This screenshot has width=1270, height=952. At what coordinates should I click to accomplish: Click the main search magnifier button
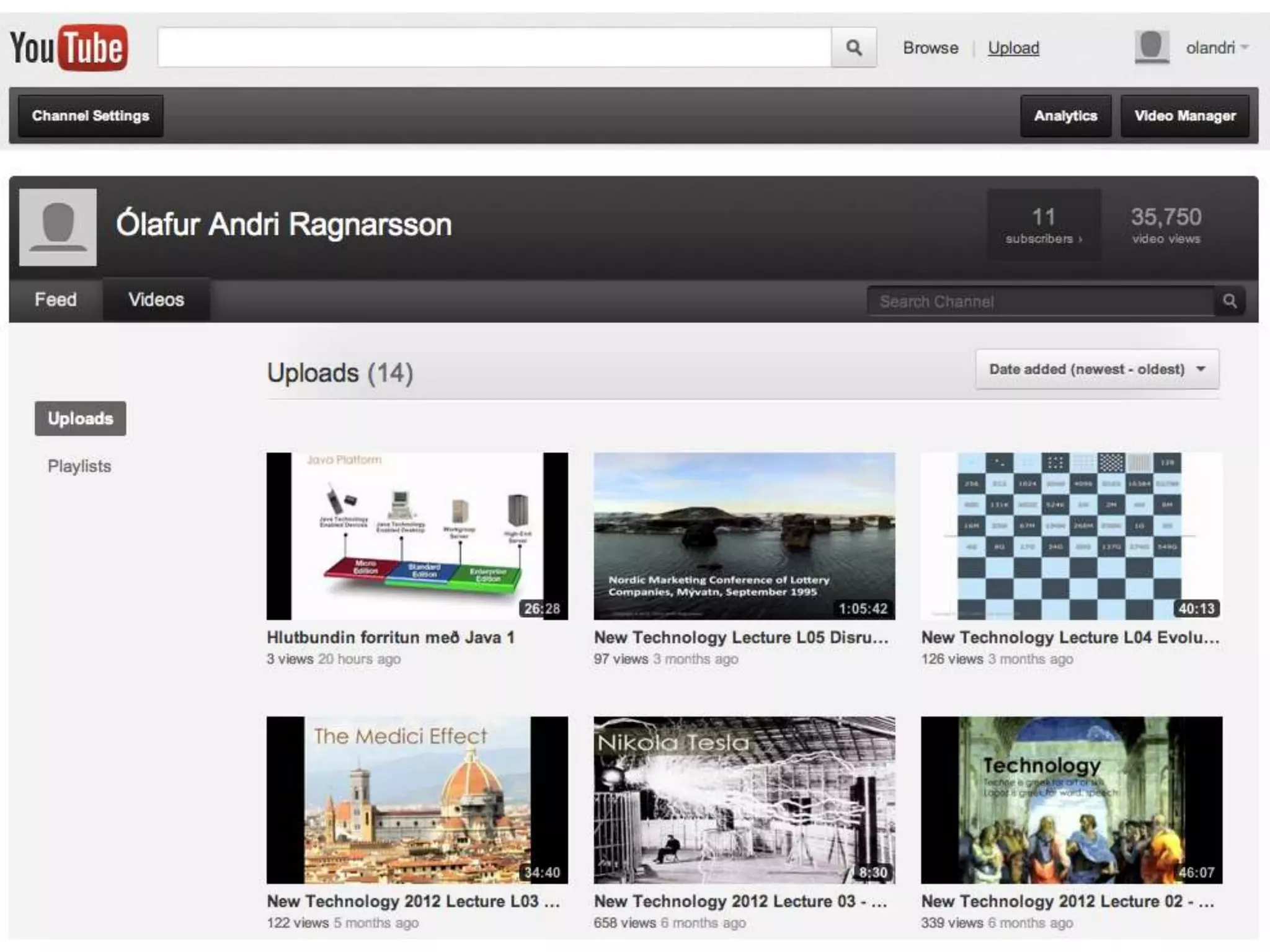point(853,48)
